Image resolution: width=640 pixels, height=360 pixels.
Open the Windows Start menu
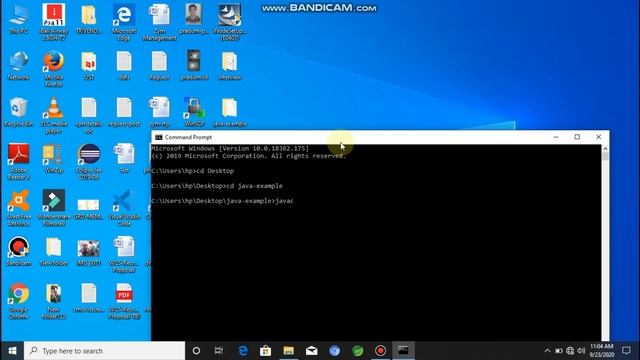click(12, 351)
